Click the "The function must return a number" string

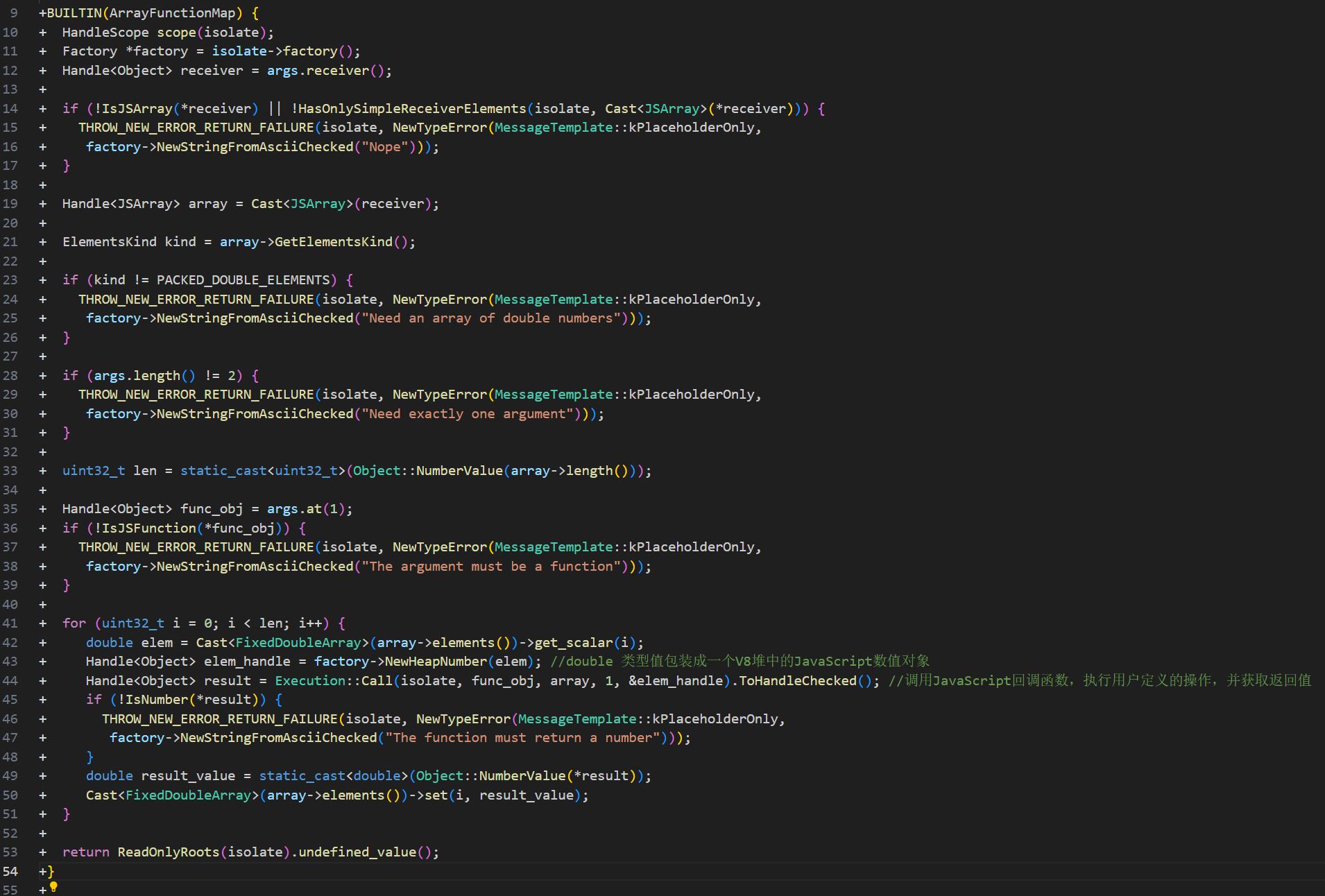tap(522, 738)
